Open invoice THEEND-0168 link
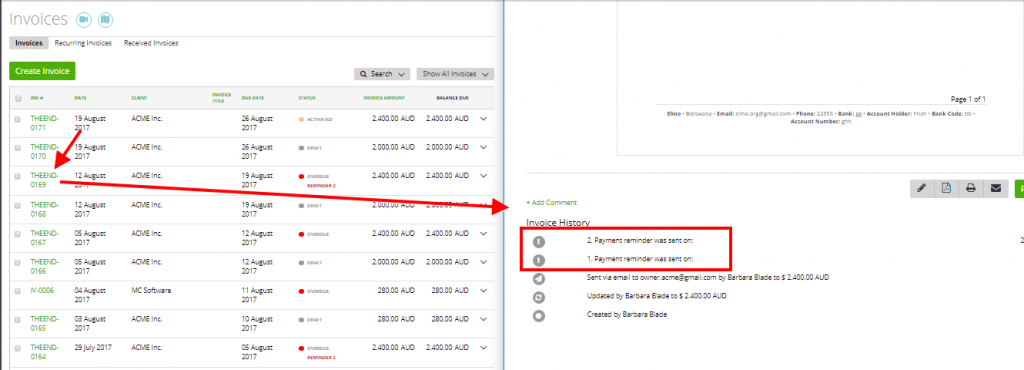1024x370 pixels. (x=44, y=209)
